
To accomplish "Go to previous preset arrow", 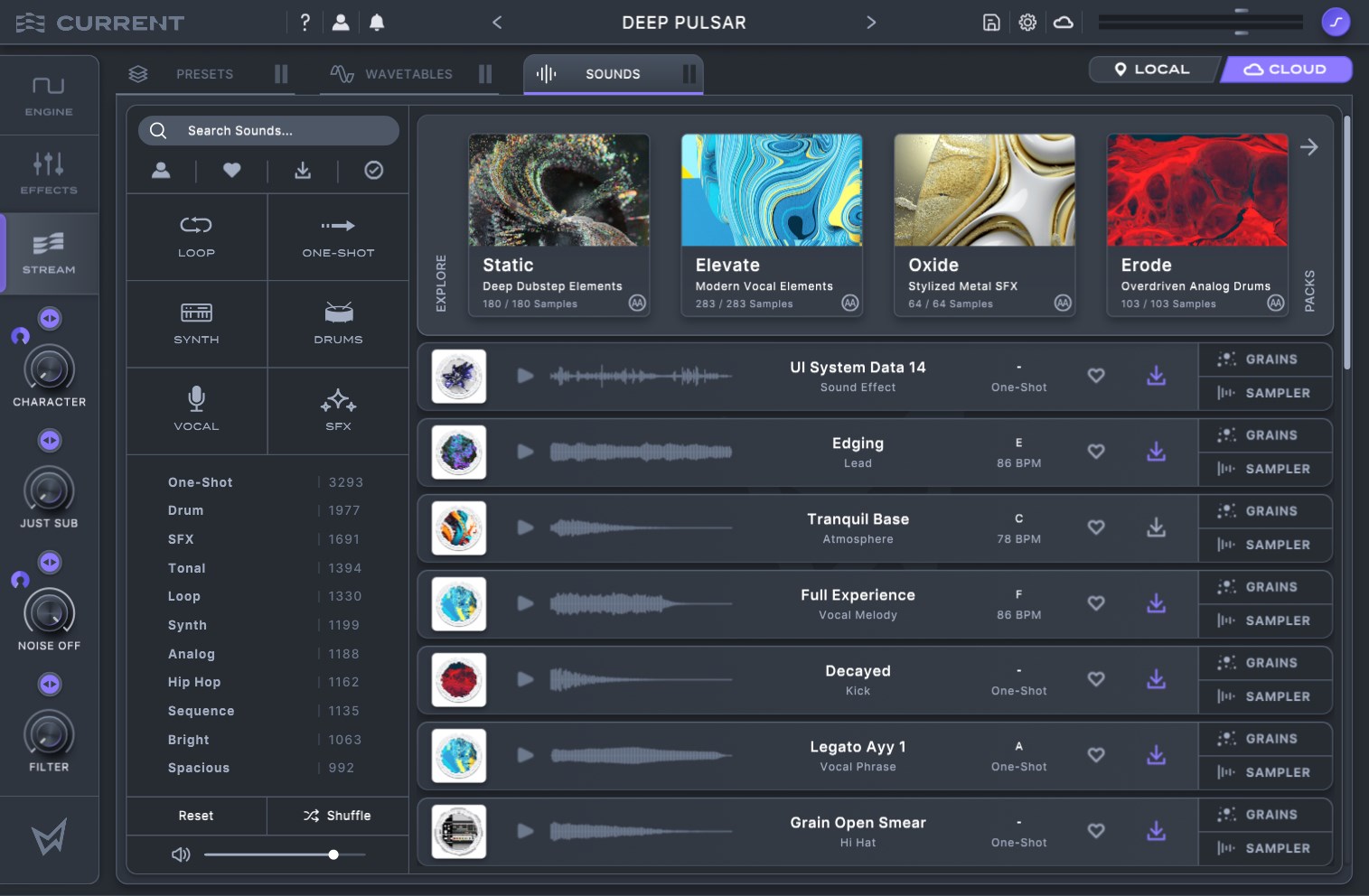I will click(x=497, y=23).
